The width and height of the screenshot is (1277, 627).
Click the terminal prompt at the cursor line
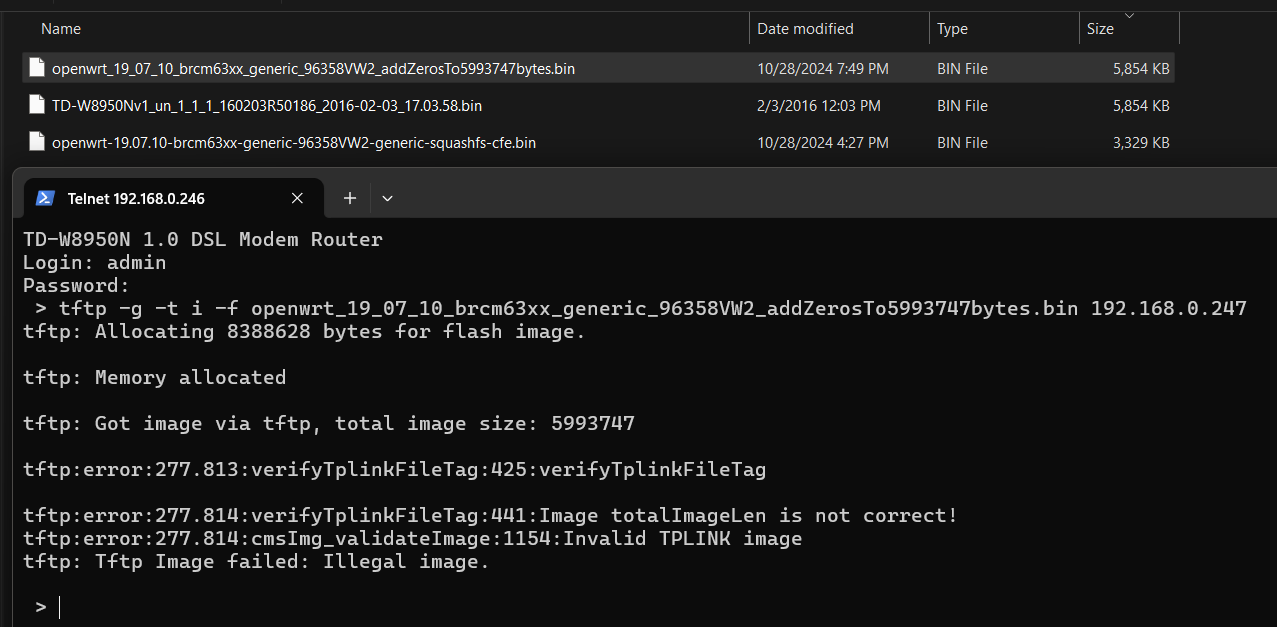pyautogui.click(x=48, y=607)
